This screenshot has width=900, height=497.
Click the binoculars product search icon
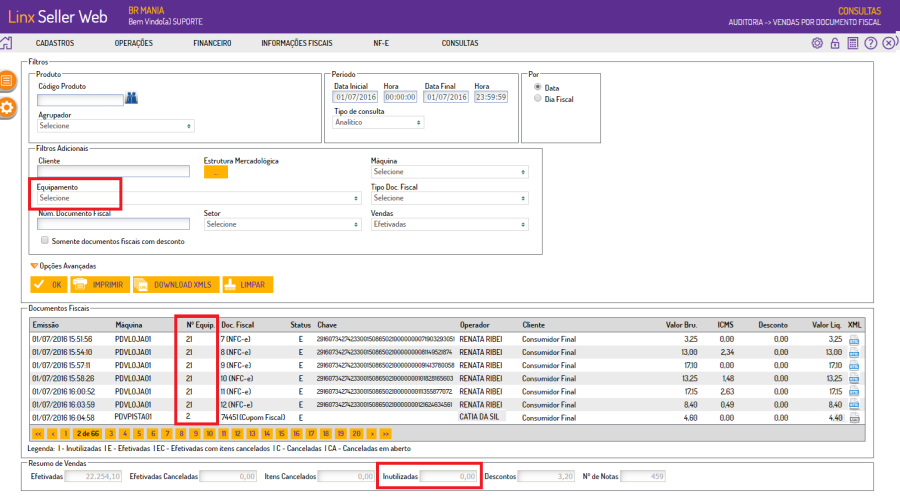click(x=130, y=98)
